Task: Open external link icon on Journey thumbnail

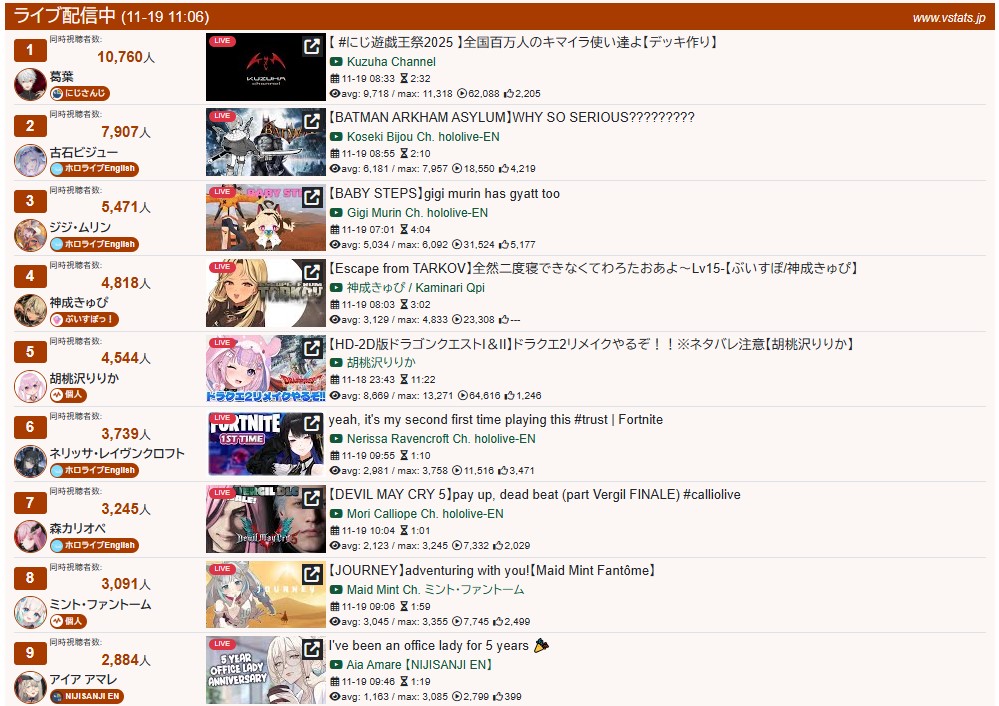Action: click(x=312, y=575)
